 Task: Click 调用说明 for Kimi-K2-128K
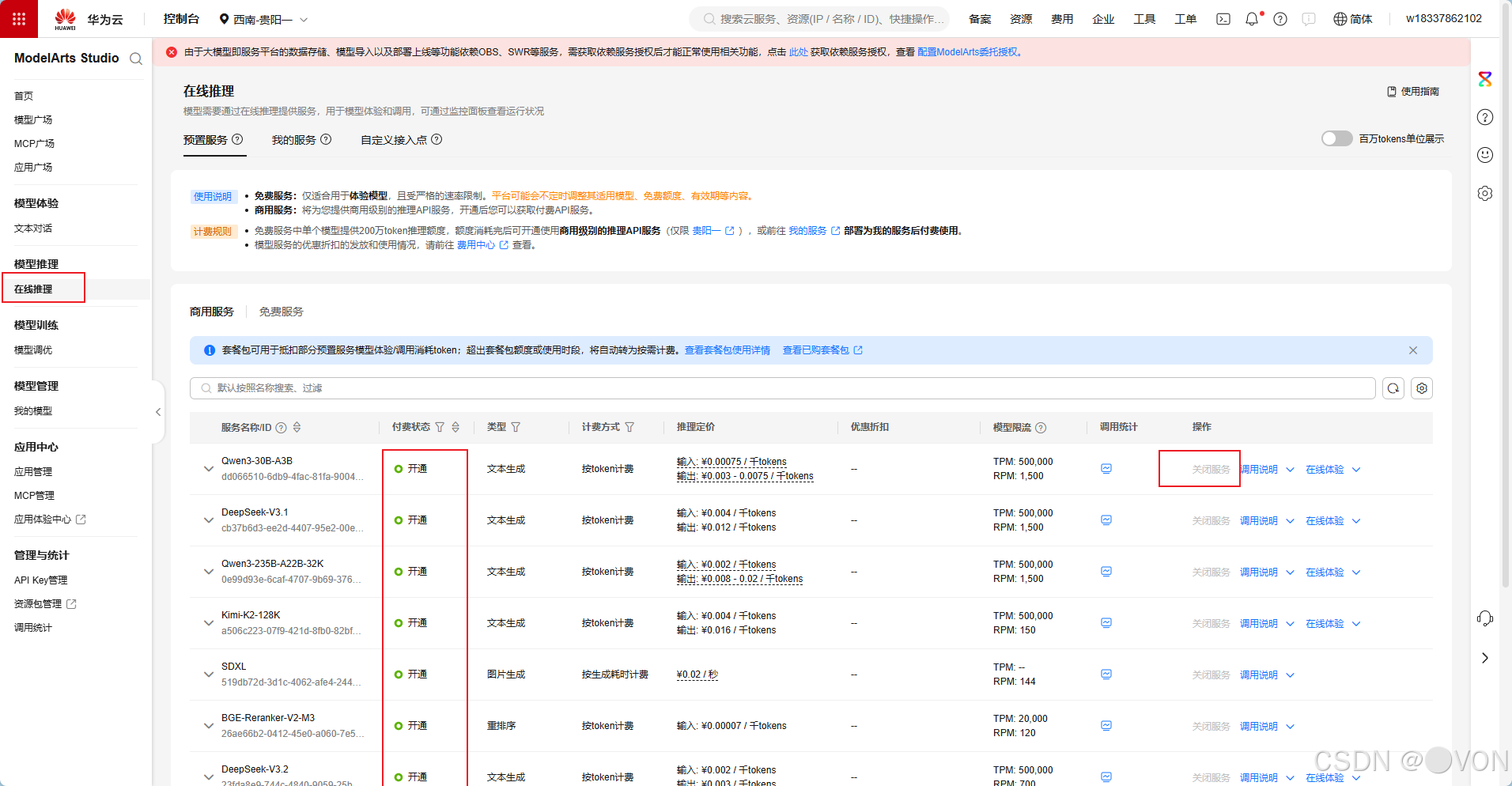(x=1259, y=624)
